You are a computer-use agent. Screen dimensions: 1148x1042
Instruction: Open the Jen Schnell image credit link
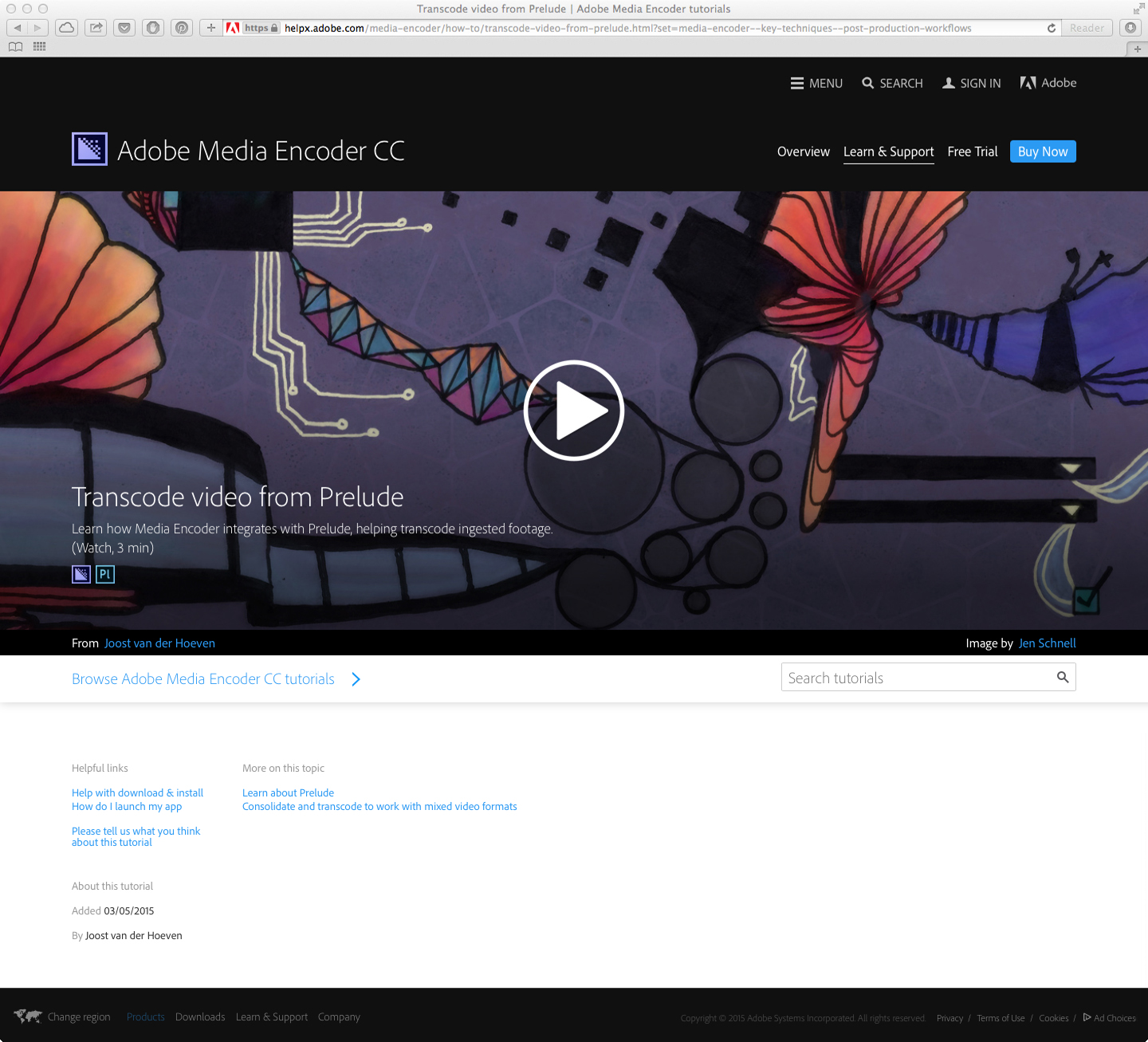tap(1047, 643)
